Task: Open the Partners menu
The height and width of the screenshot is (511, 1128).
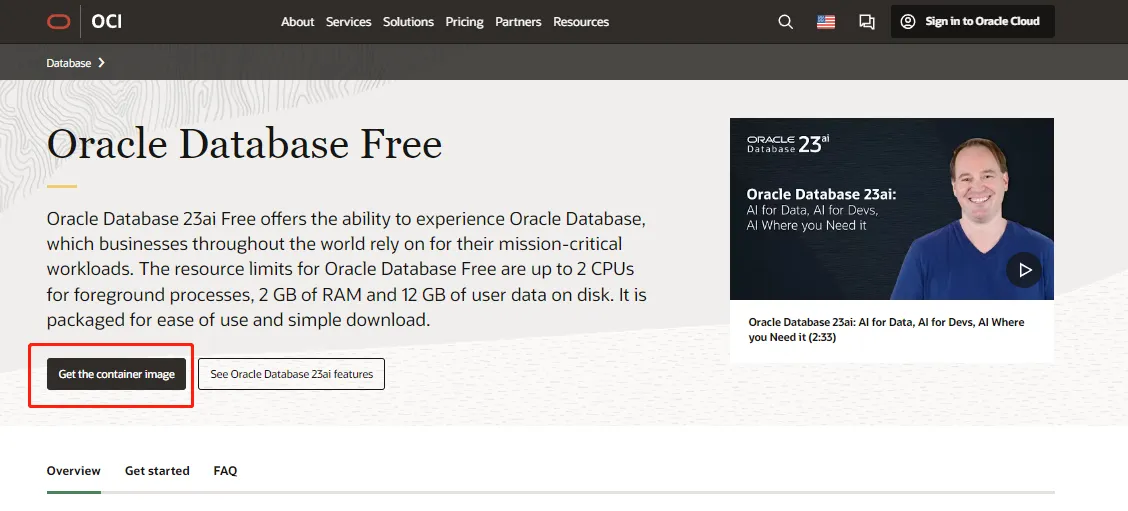Action: [518, 22]
